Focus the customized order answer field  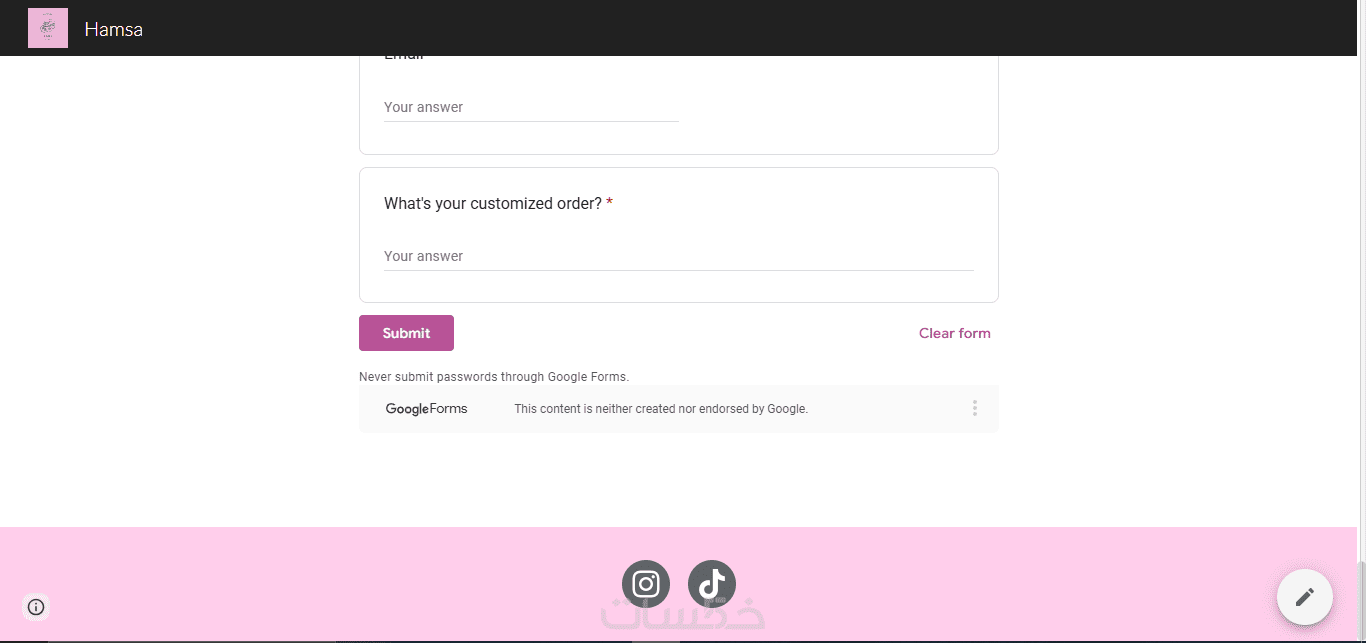click(678, 256)
